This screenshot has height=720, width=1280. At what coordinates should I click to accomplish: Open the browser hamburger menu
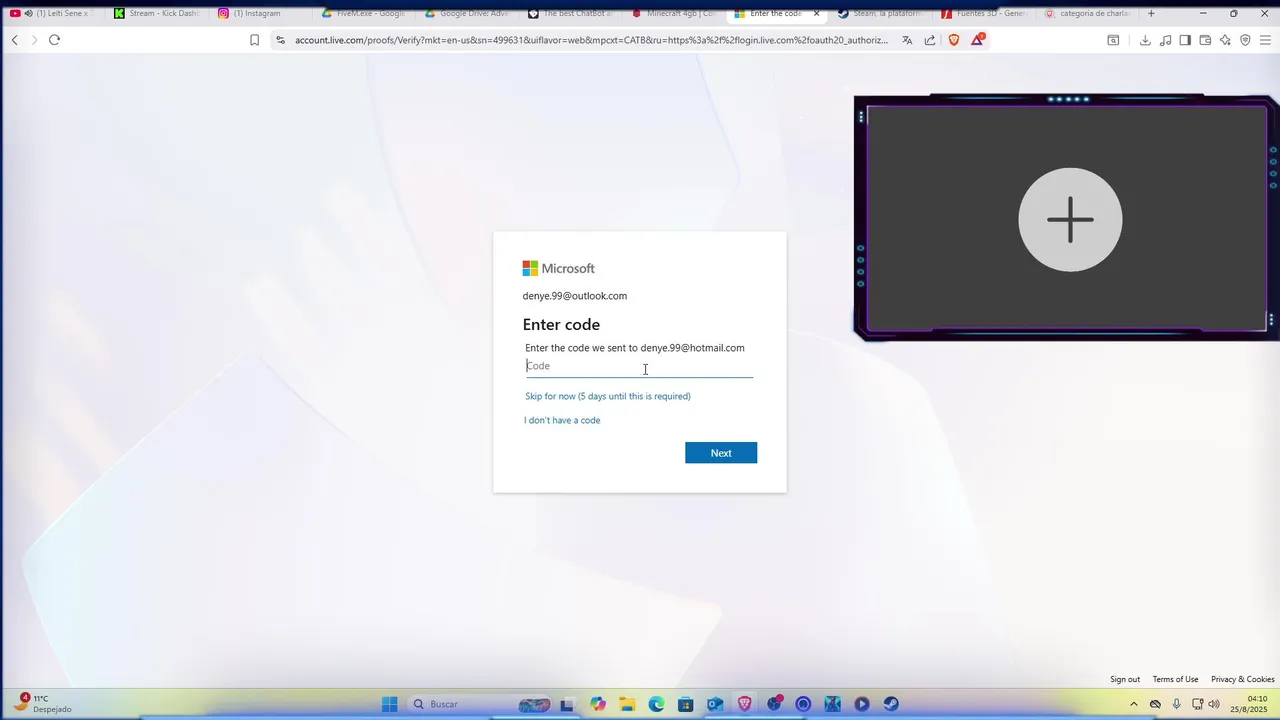(x=1265, y=40)
